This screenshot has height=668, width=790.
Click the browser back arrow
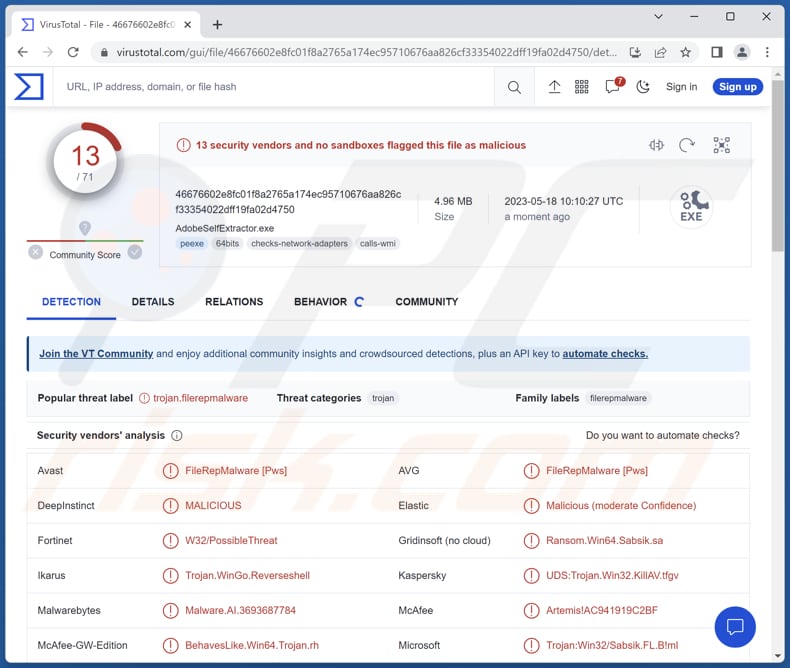point(23,52)
